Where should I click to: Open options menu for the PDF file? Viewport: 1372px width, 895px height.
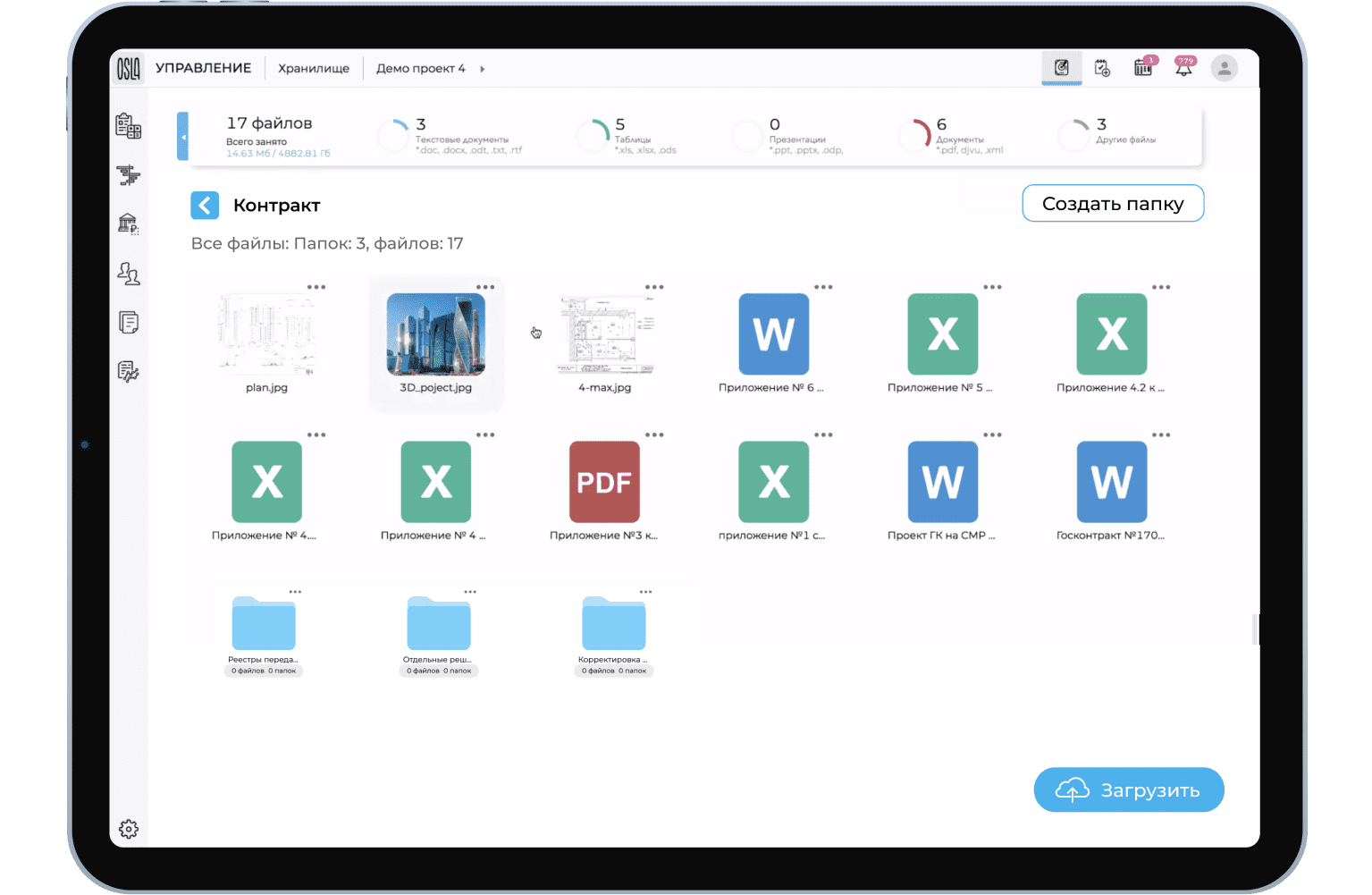point(654,435)
